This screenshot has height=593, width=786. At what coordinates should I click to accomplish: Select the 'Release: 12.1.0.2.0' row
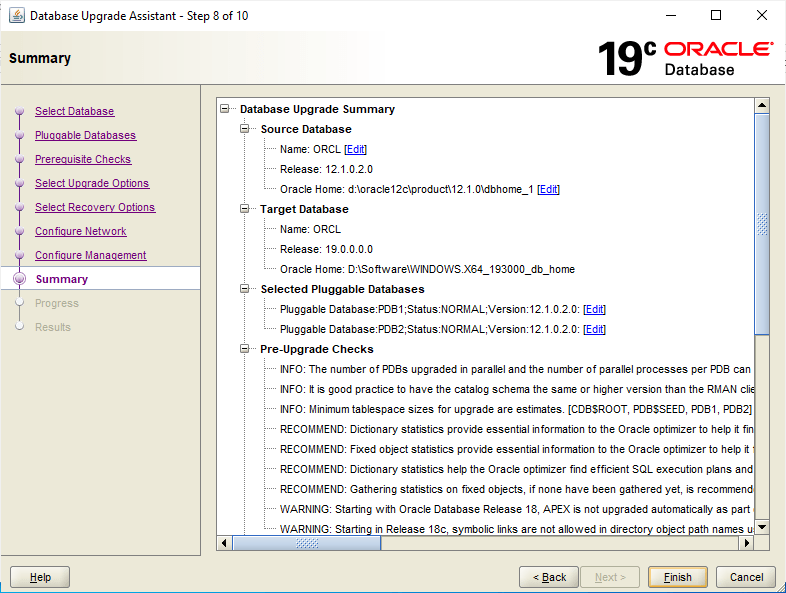pyautogui.click(x=326, y=169)
